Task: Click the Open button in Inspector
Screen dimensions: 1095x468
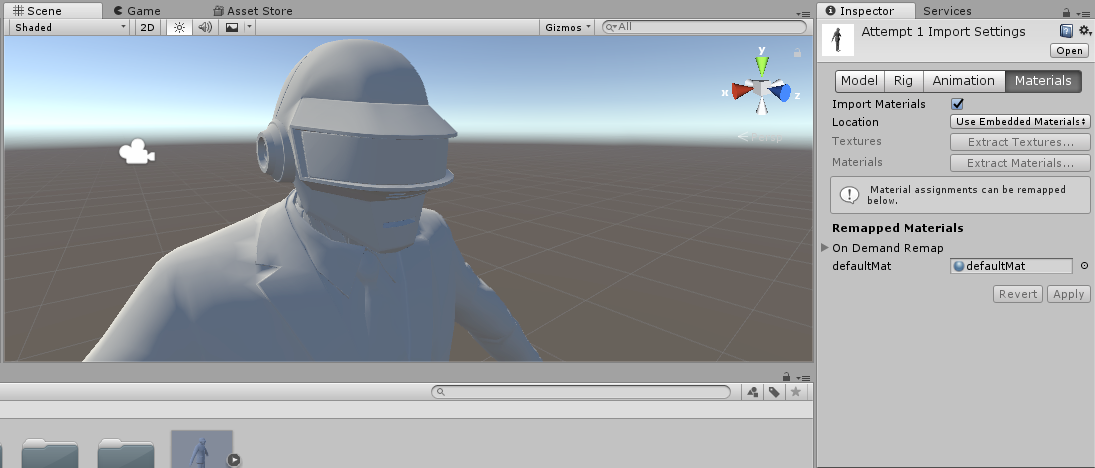Action: [1069, 50]
